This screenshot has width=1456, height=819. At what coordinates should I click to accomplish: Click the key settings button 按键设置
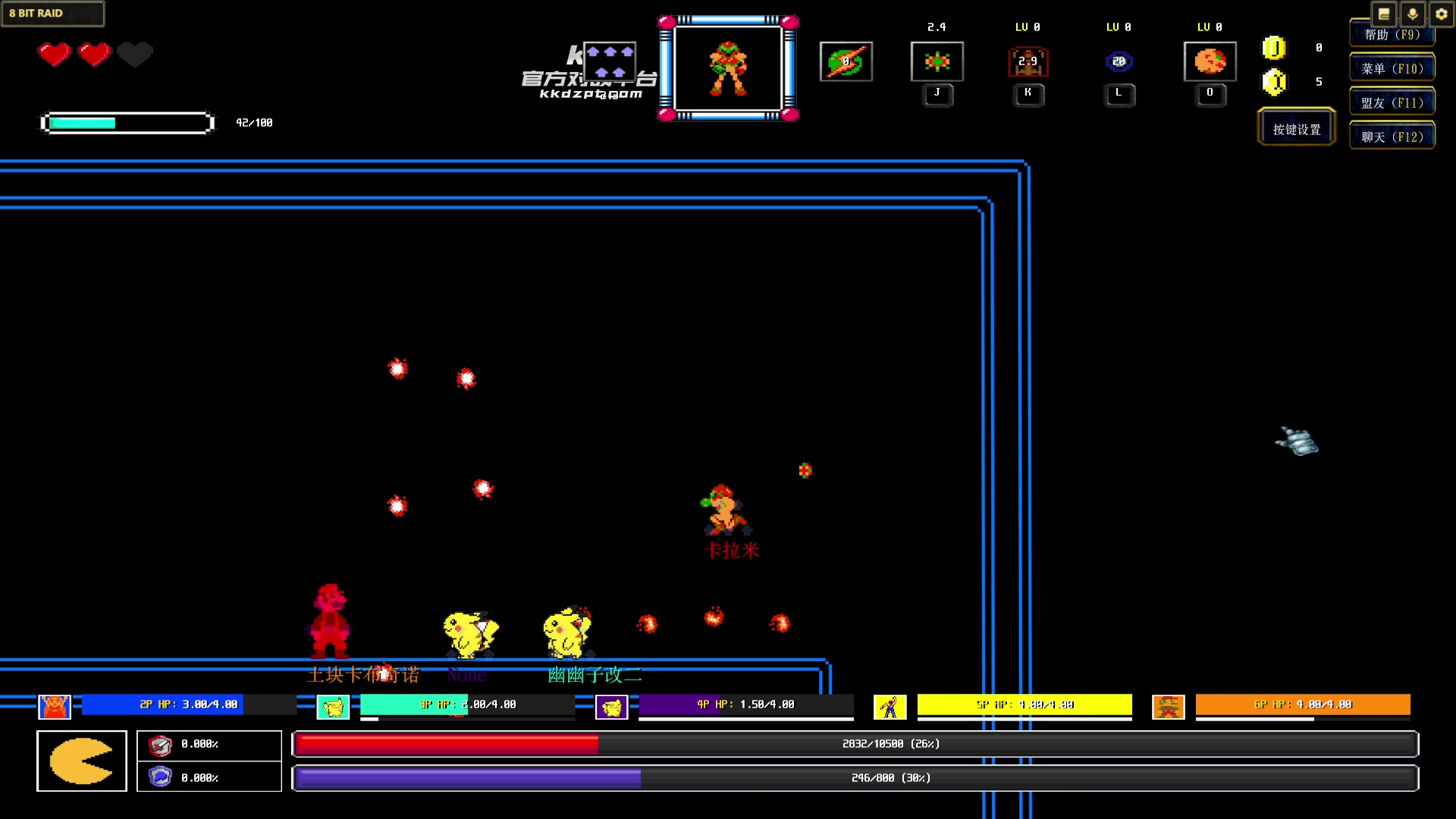[1297, 129]
